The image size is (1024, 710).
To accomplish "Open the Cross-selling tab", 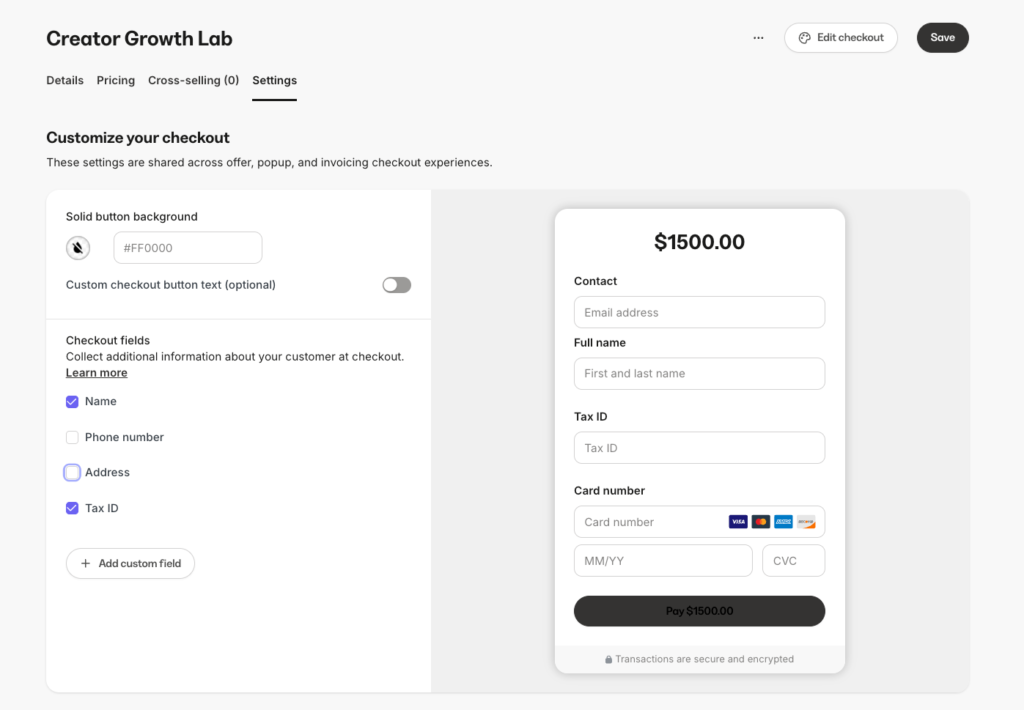I will (193, 80).
